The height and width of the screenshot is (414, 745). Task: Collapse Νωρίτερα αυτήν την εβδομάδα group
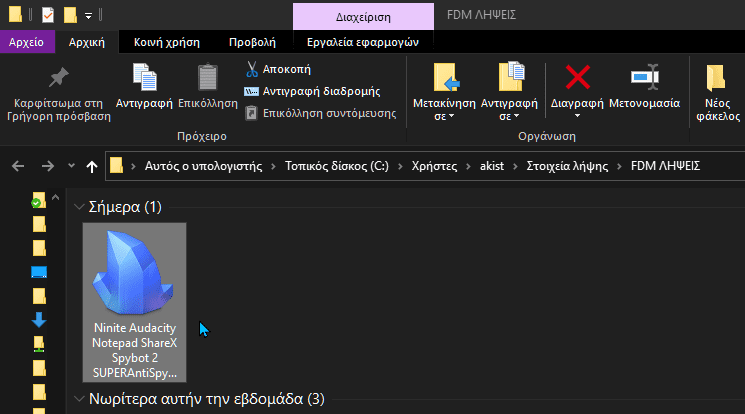[x=79, y=399]
